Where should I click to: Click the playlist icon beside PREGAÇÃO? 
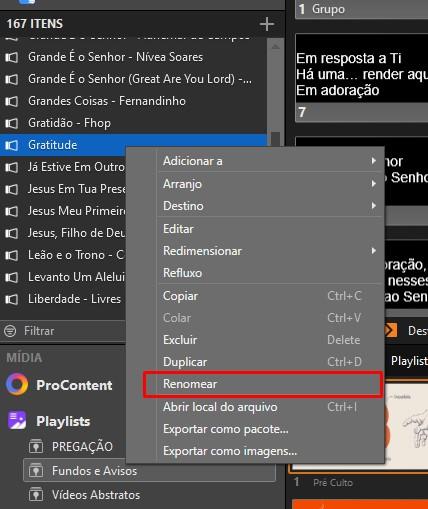coord(36,446)
